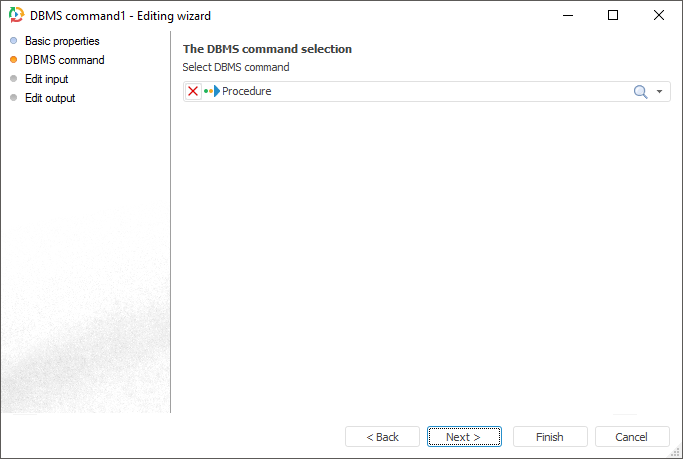Image resolution: width=683 pixels, height=459 pixels.
Task: Click the orange bullet beside DBMS command
Action: 14,60
